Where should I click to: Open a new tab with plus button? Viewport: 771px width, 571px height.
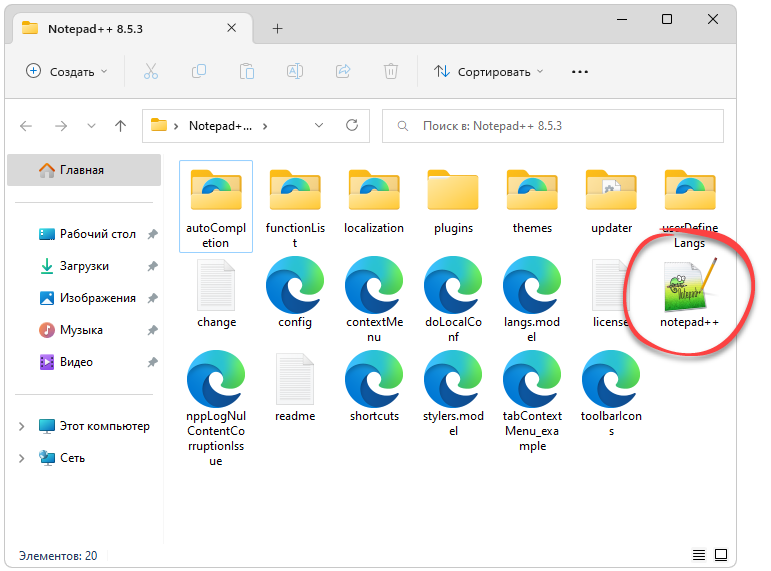[x=277, y=28]
